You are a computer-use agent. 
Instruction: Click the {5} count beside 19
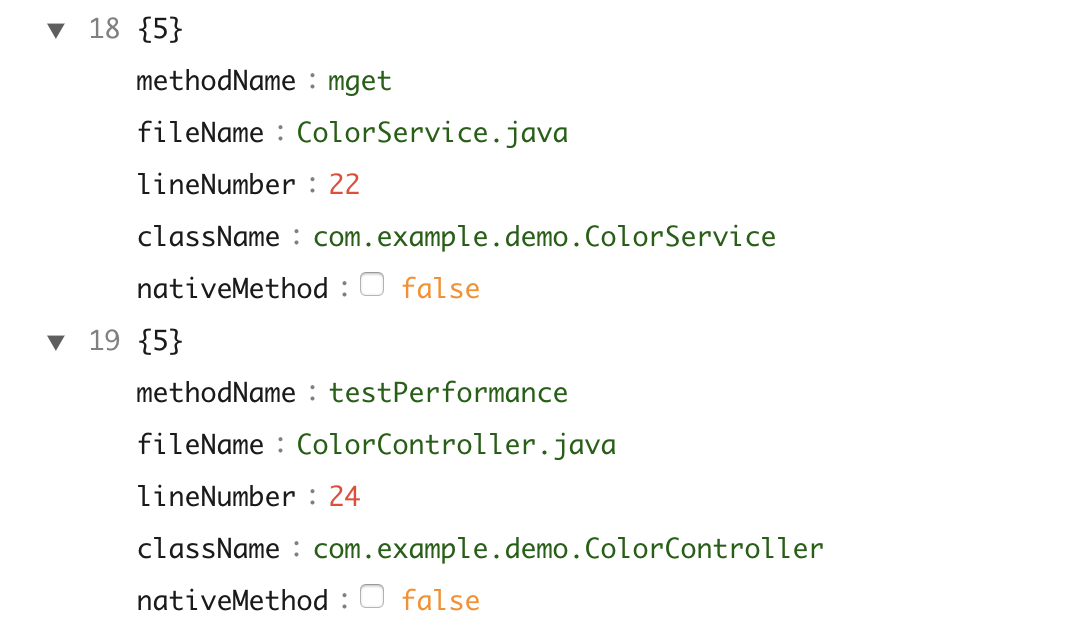pyautogui.click(x=160, y=341)
